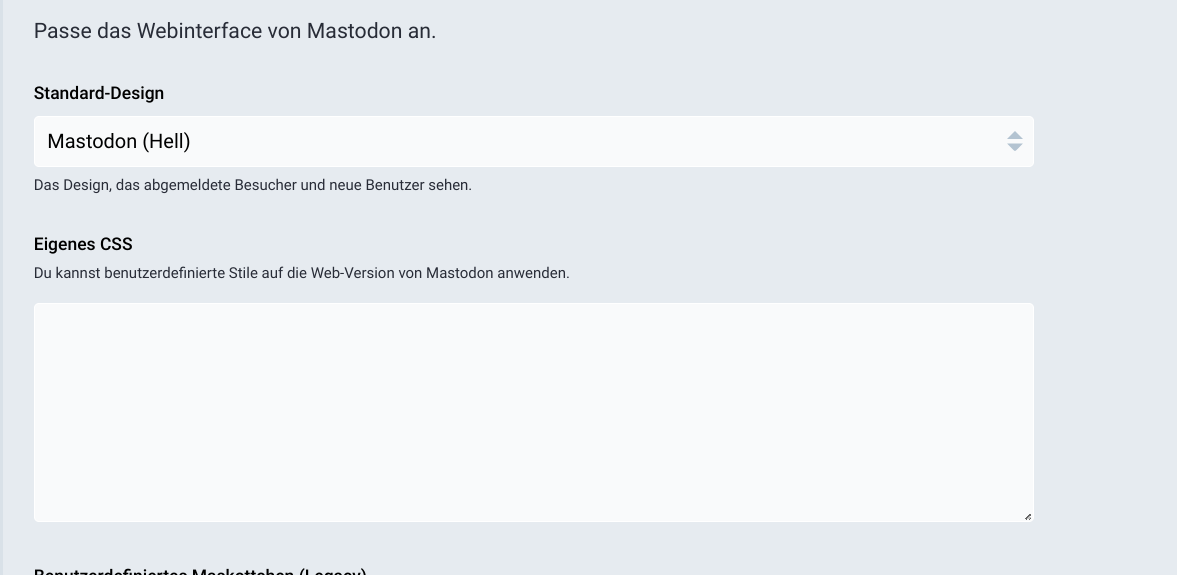Click the 'Eigenes CSS' field label
The height and width of the screenshot is (575, 1177).
click(x=83, y=244)
